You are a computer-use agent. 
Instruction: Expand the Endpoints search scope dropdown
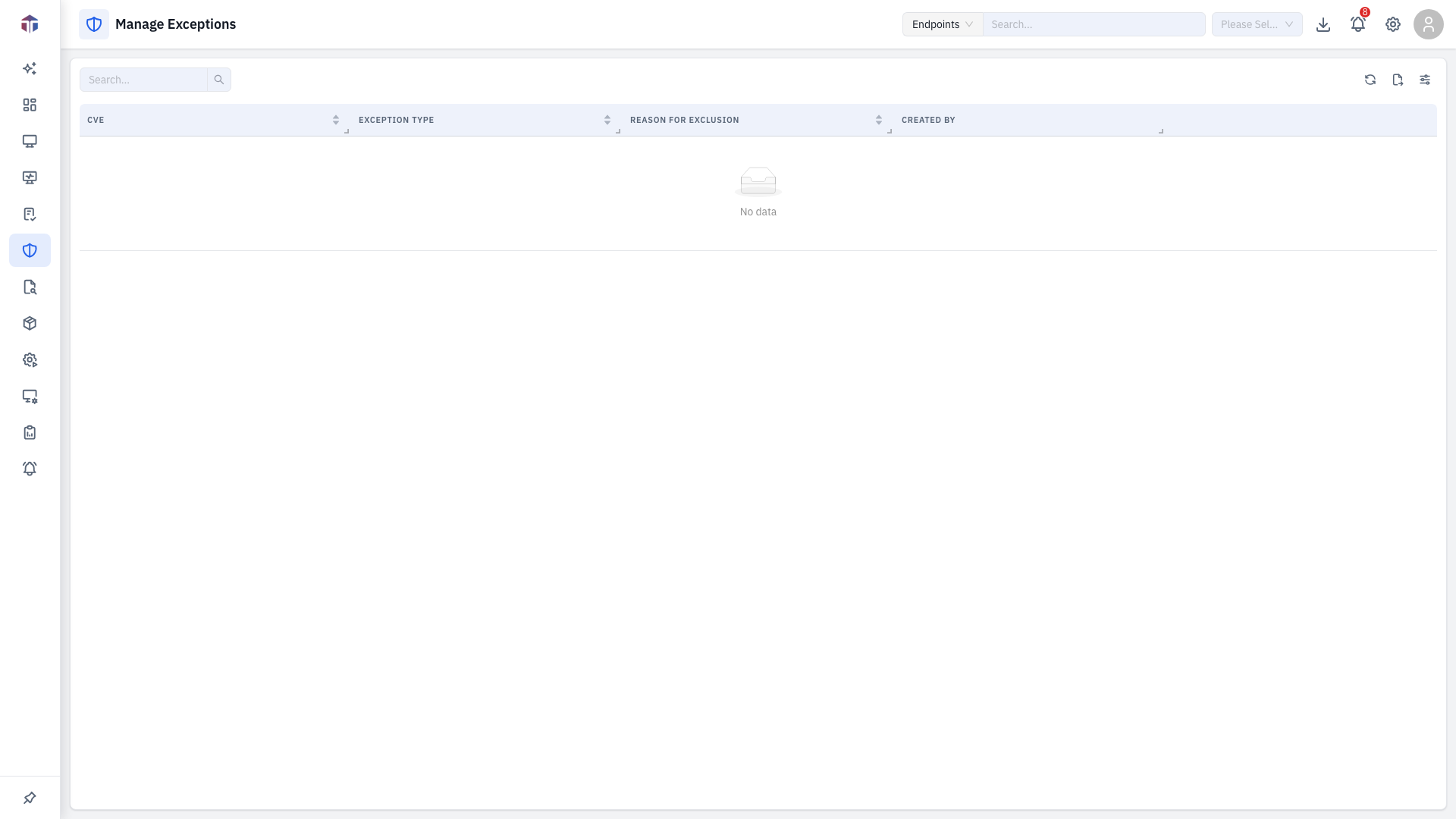coord(943,24)
